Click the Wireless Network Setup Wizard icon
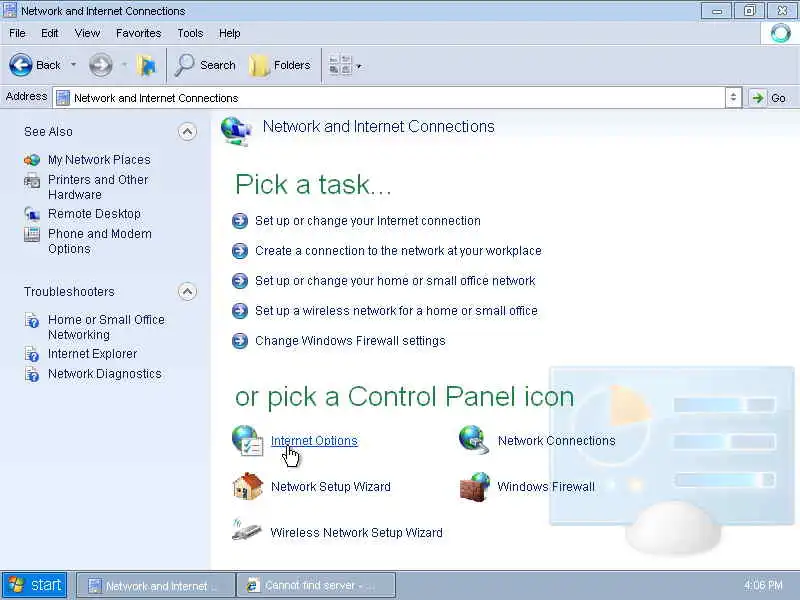 pos(247,530)
